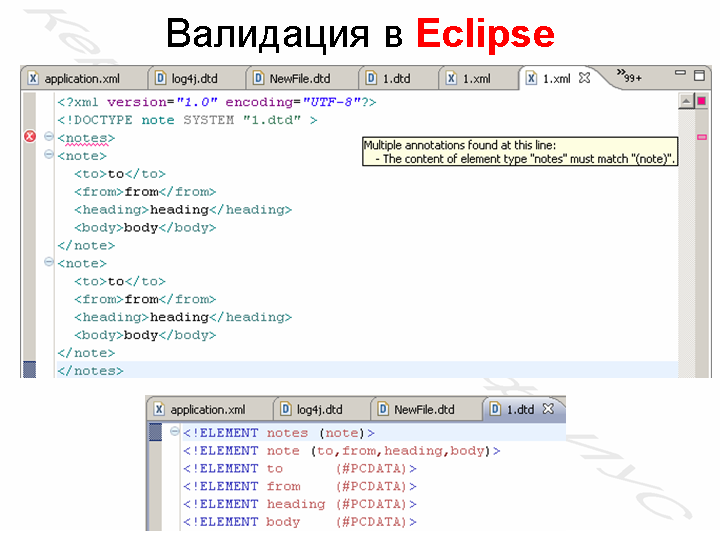Screen dimensions: 720x540
Task: Click the "<!ELEMENT to (#PCDATA)>" line
Action: [x=300, y=468]
